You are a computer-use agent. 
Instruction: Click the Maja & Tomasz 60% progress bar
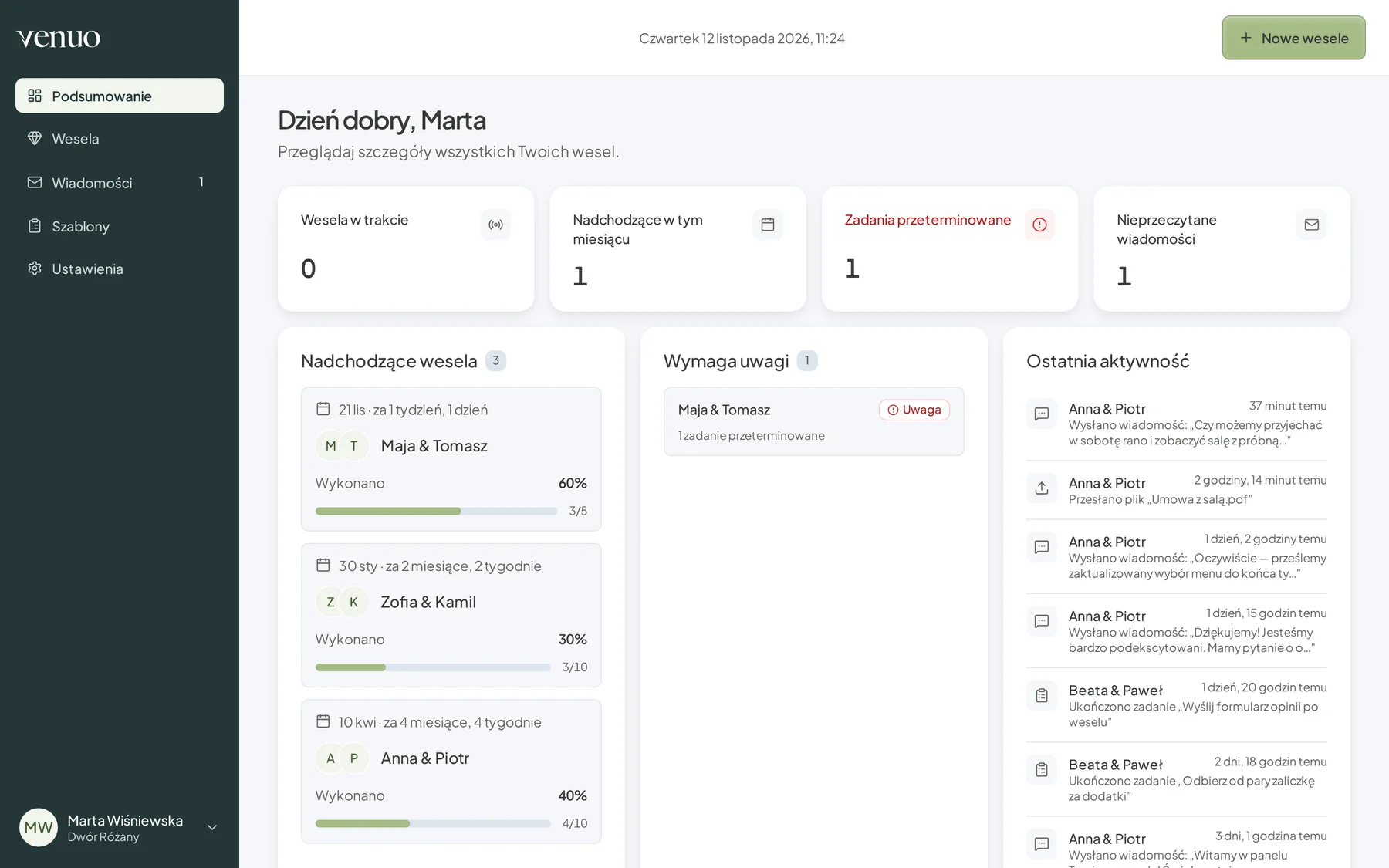tap(436, 511)
